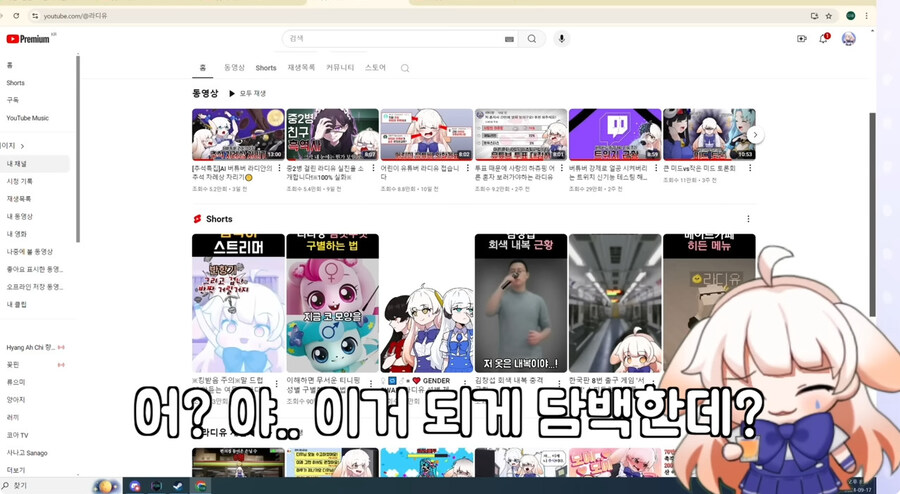
Task: Click the page vertical scrollbar on right
Action: click(x=872, y=213)
